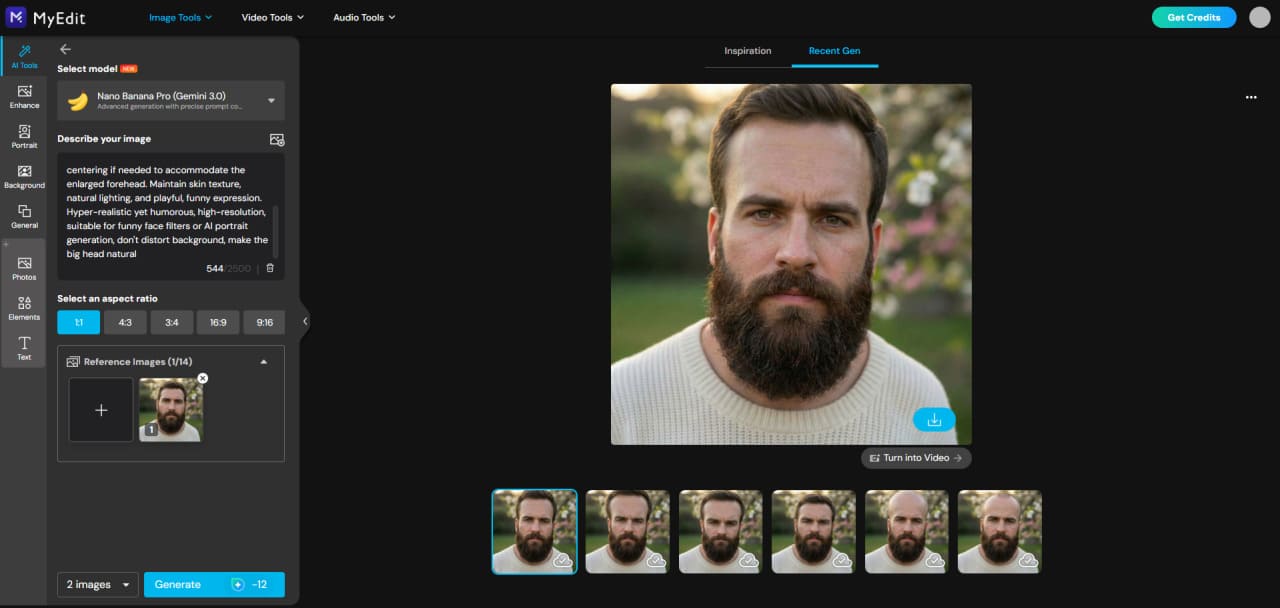This screenshot has width=1280, height=608.
Task: Select the 9:16 aspect ratio
Action: coord(264,322)
